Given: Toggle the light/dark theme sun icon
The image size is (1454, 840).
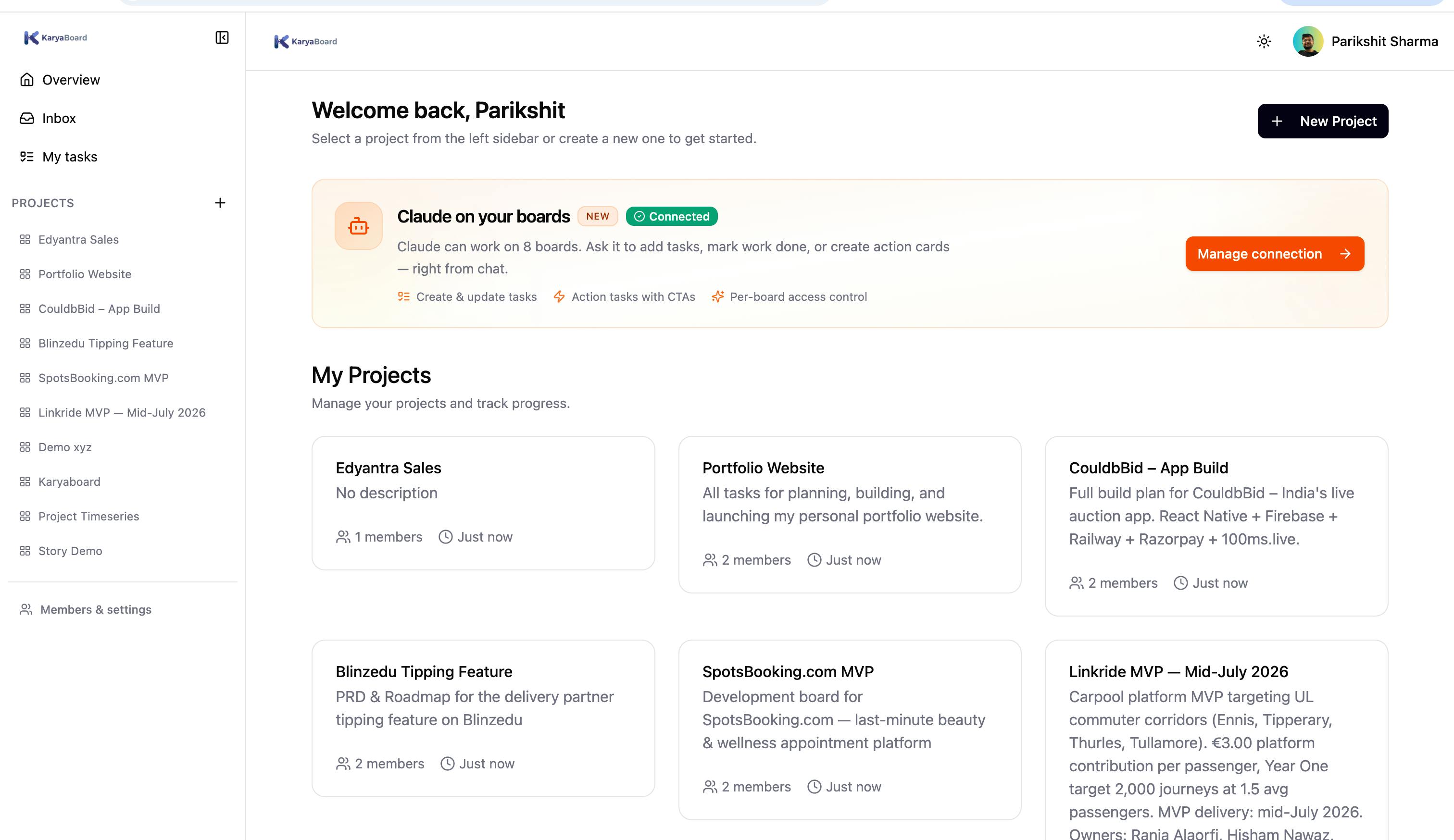Looking at the screenshot, I should (x=1264, y=41).
